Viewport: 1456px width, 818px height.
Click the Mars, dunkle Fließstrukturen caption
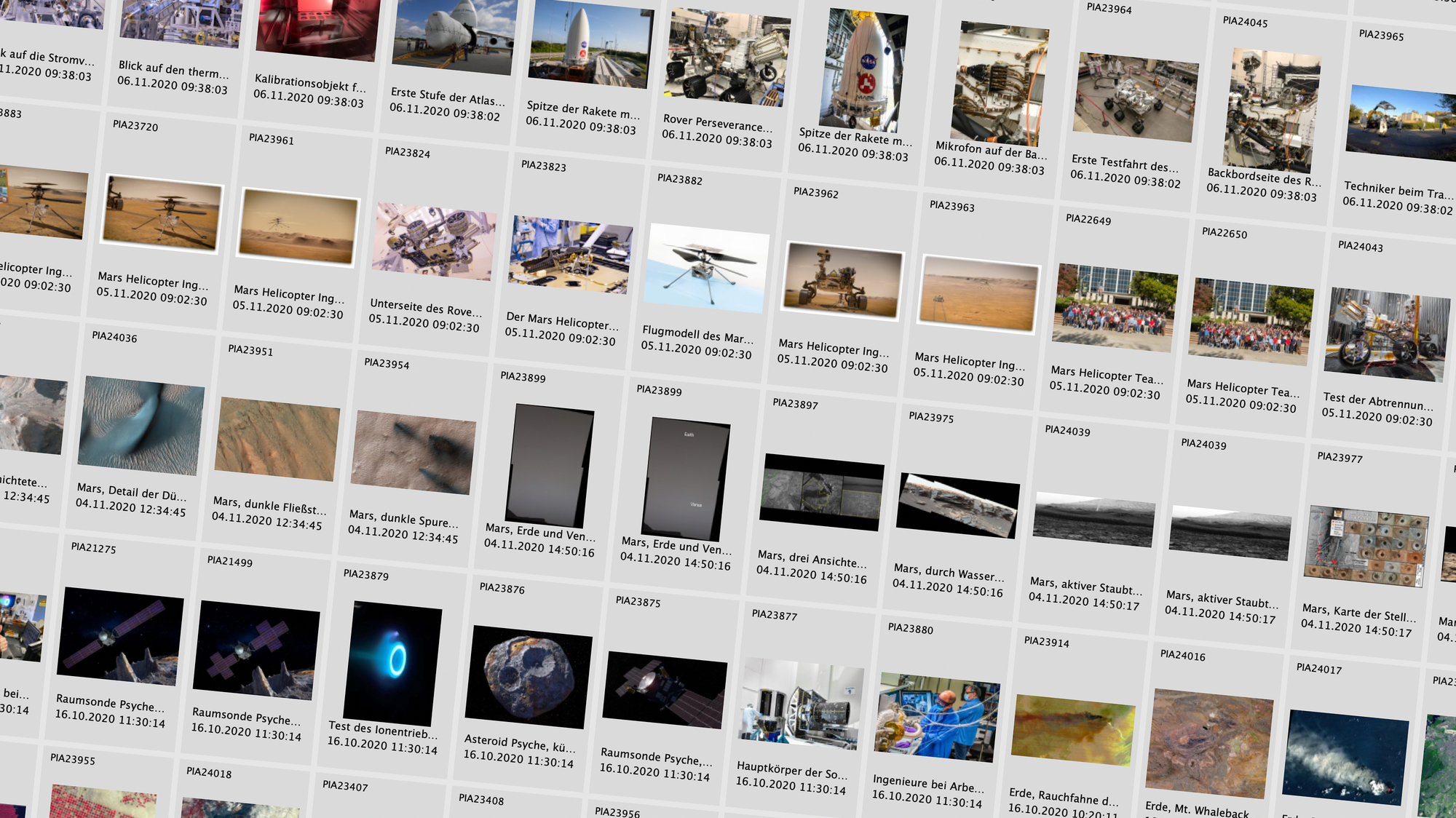point(269,506)
